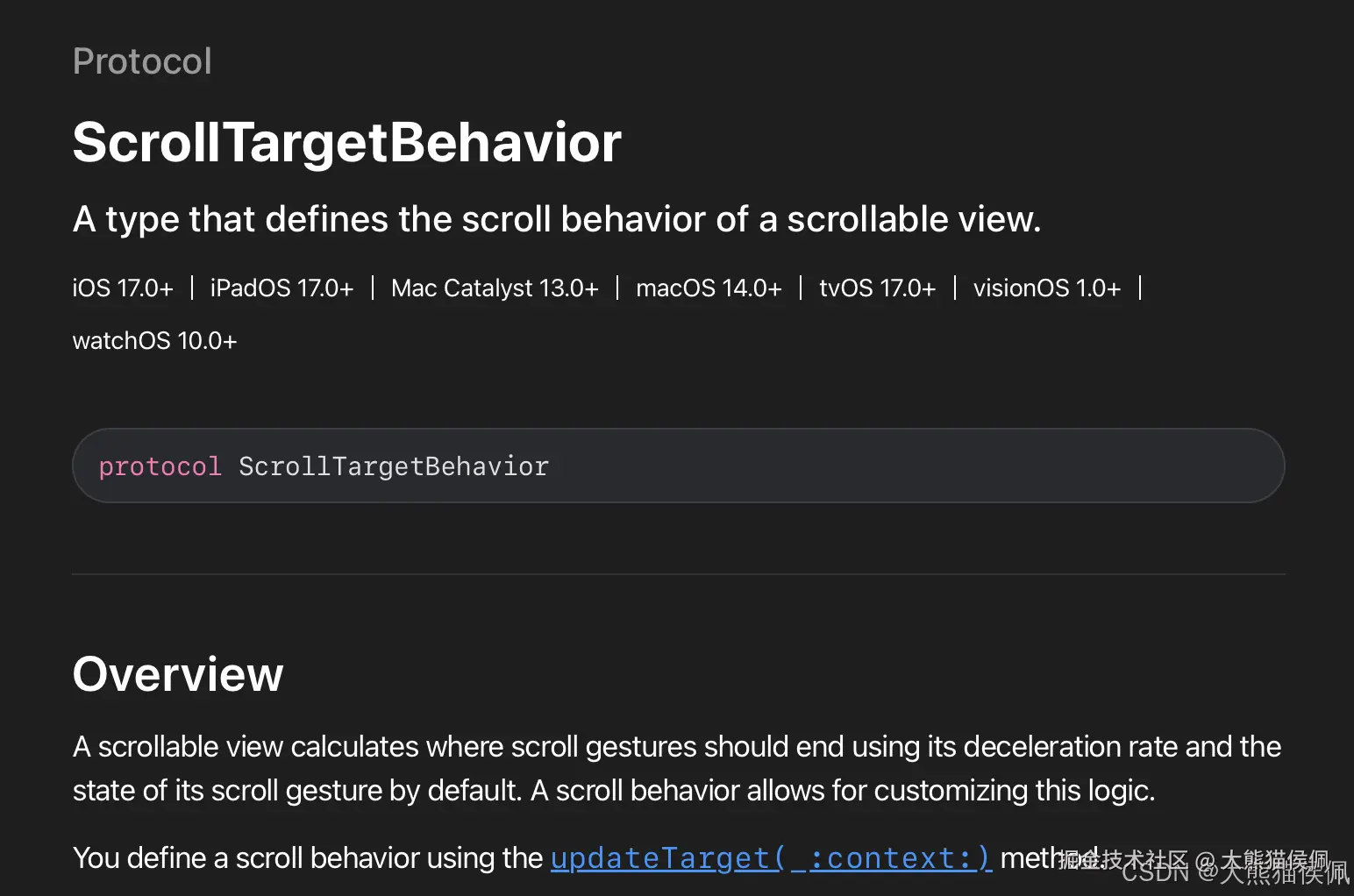Click the protocol declaration code box

[x=679, y=466]
